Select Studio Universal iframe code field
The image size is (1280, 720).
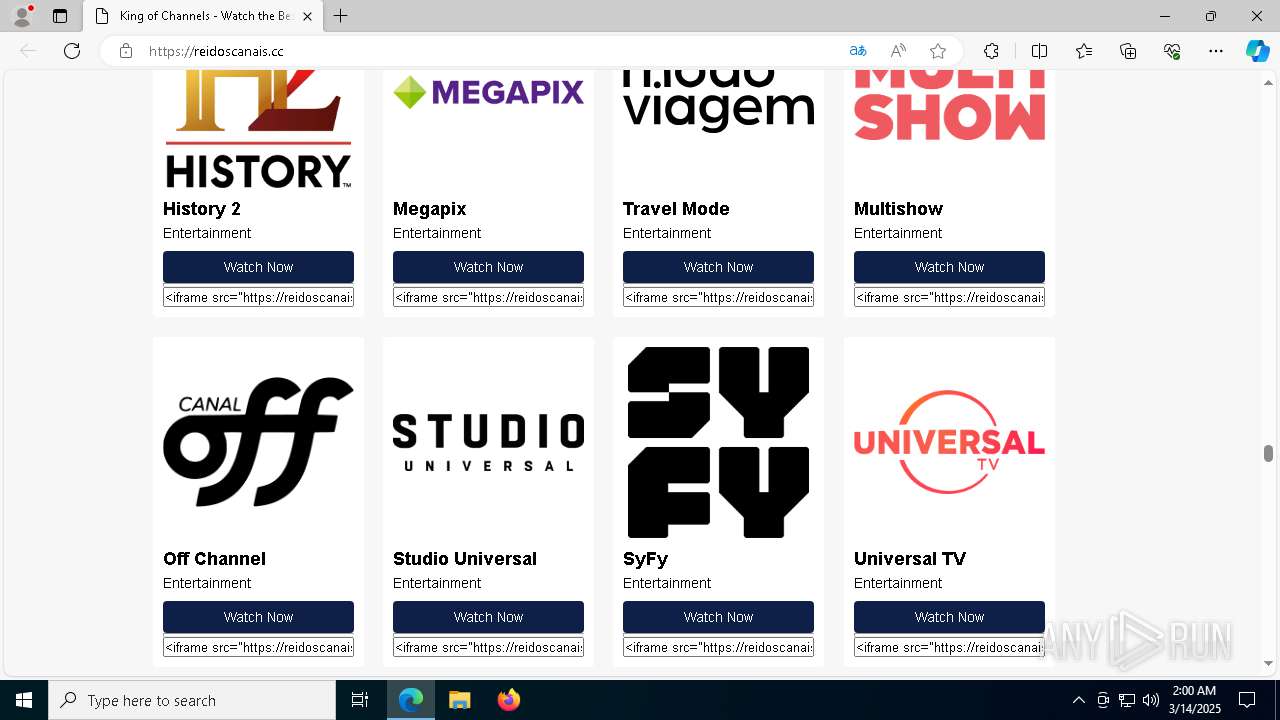click(x=488, y=647)
